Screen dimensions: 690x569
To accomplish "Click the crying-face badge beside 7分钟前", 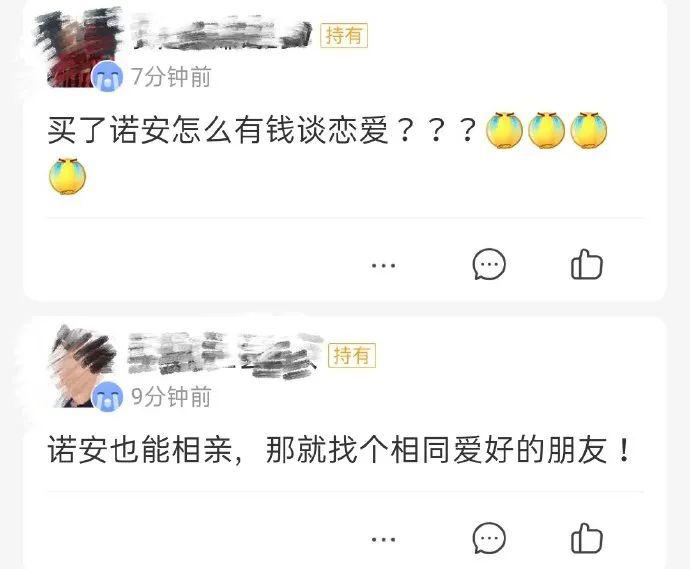I will pyautogui.click(x=107, y=77).
